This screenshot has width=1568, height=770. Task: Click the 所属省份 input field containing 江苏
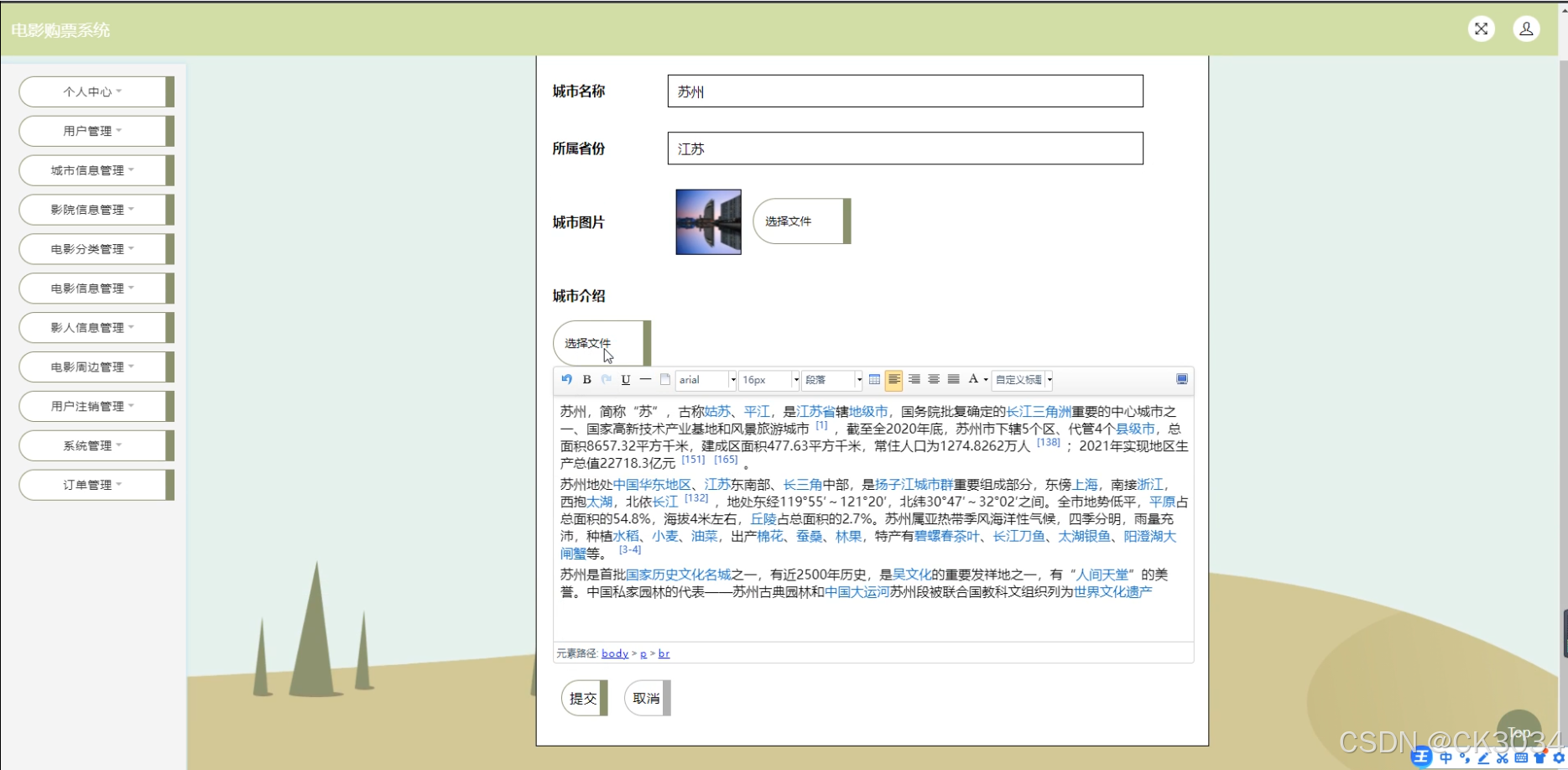pyautogui.click(x=905, y=148)
